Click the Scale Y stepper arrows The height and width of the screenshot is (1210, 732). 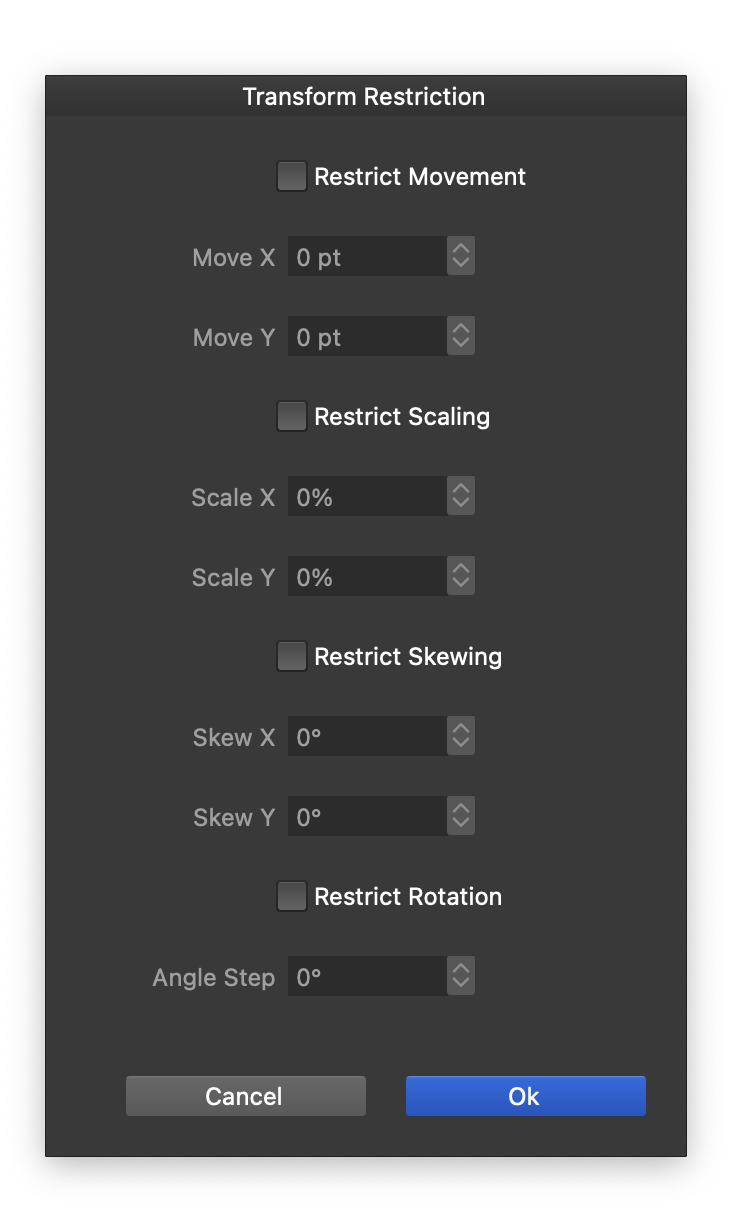point(461,577)
